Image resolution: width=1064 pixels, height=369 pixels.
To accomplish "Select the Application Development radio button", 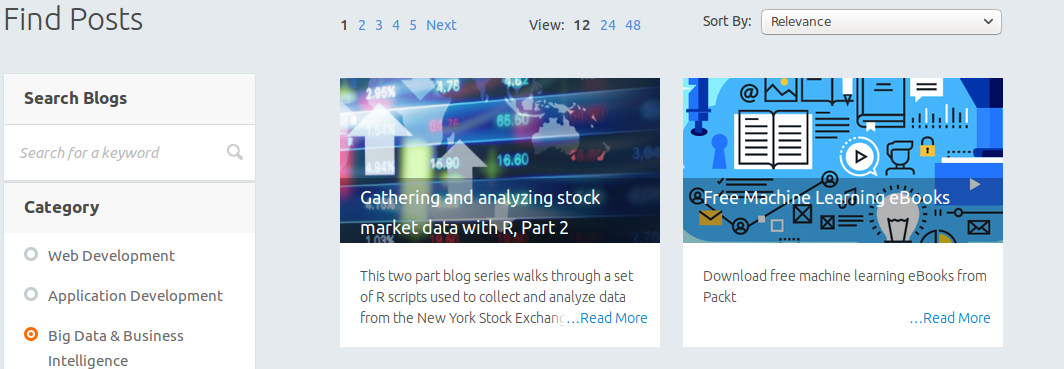I will click(31, 294).
